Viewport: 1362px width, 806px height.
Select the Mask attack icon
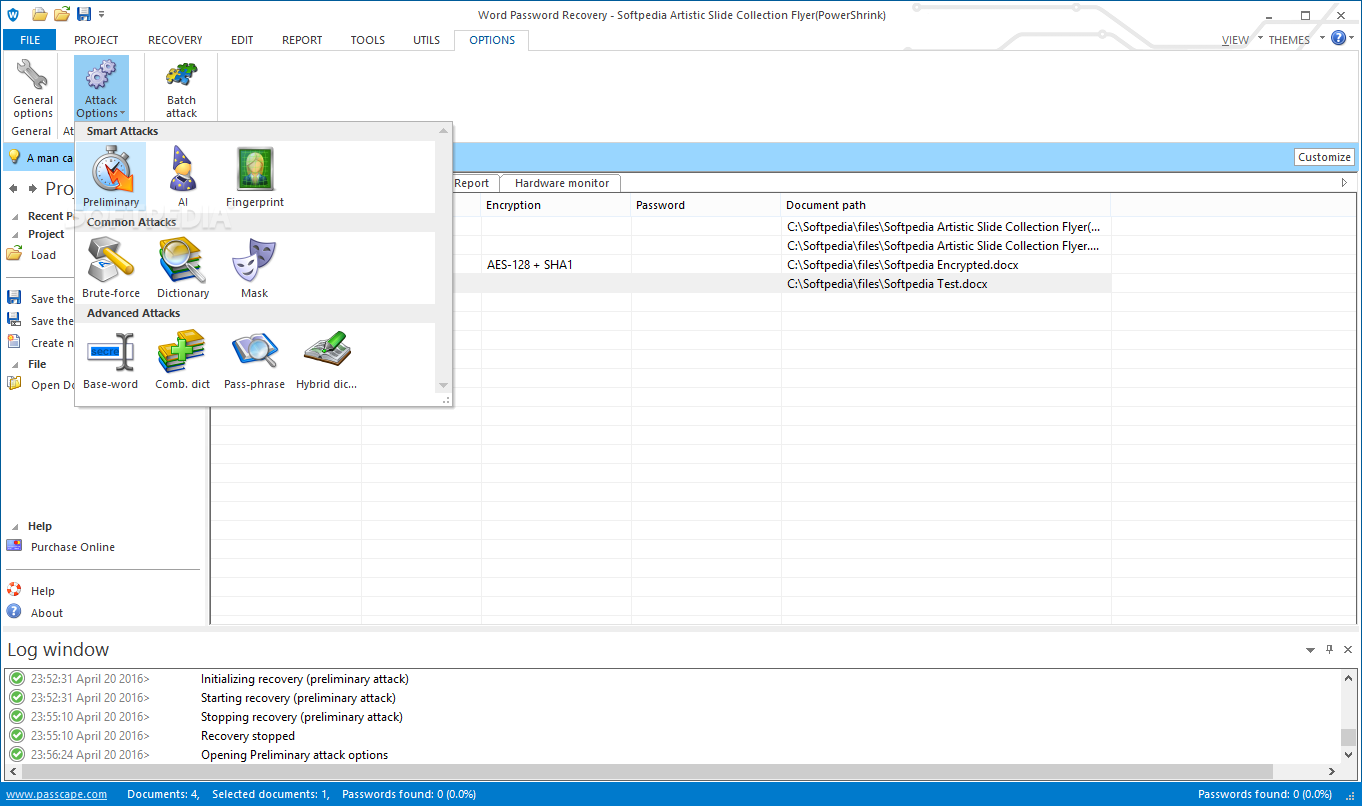[x=255, y=268]
